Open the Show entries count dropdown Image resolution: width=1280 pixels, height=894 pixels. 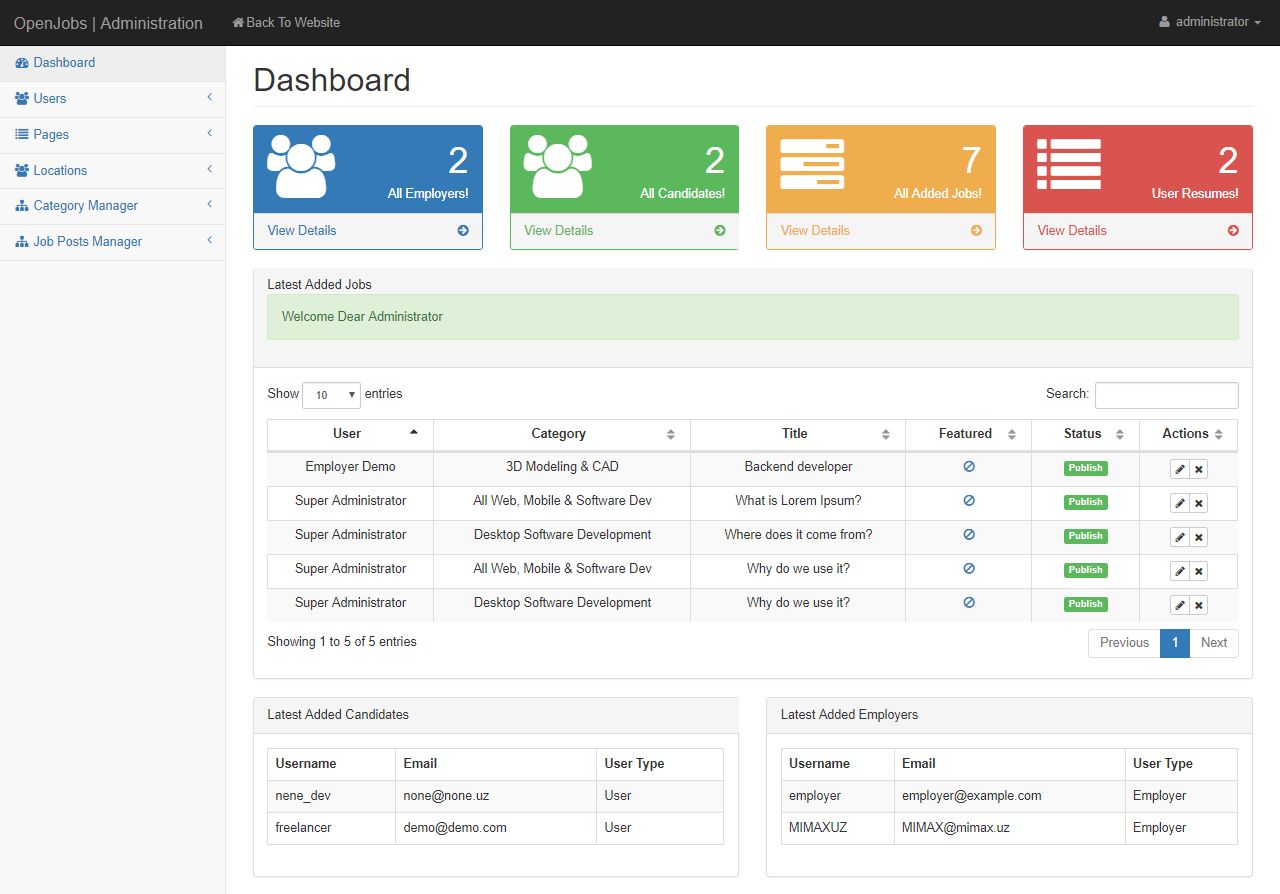[x=331, y=395]
